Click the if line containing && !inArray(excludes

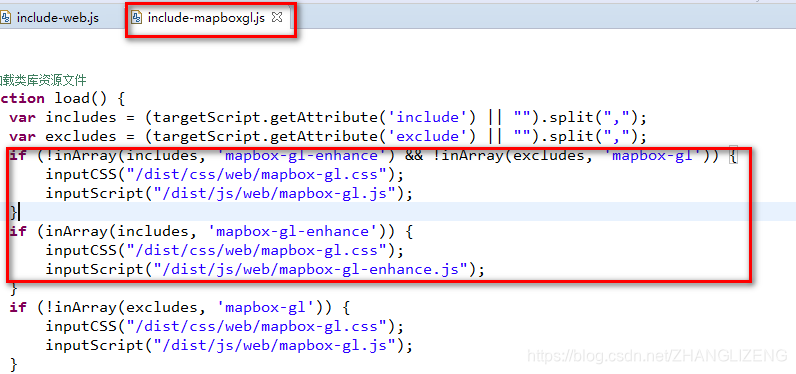click(373, 156)
